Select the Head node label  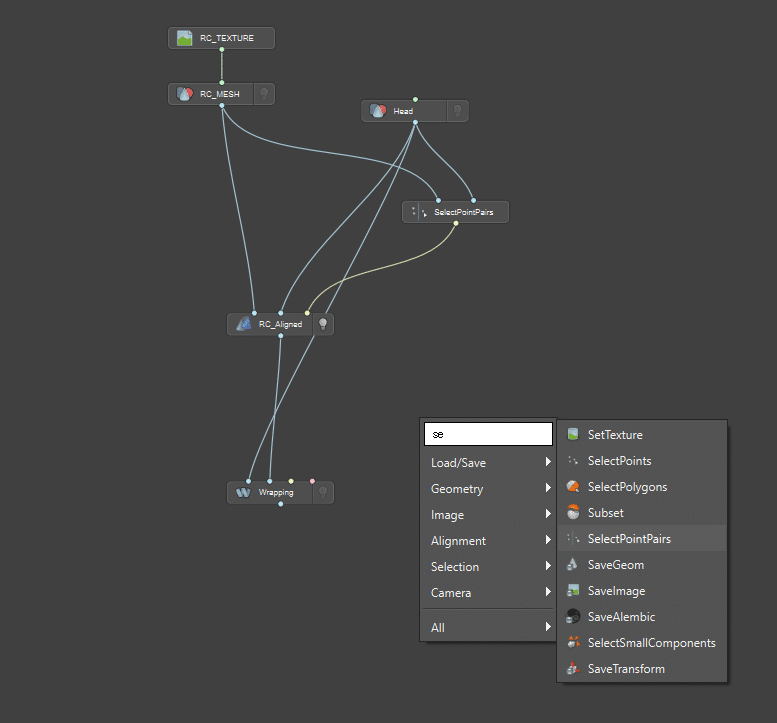[403, 111]
